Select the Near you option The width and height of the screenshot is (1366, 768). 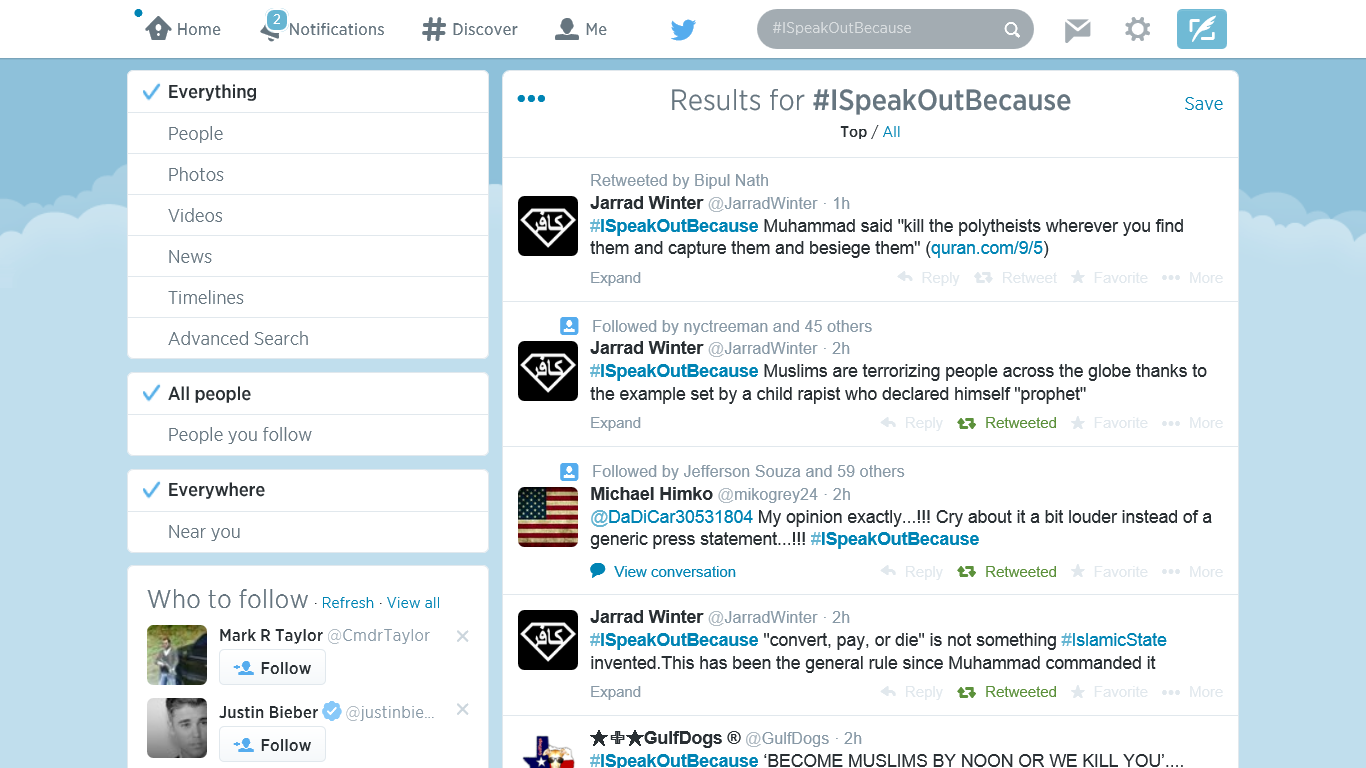click(x=308, y=532)
